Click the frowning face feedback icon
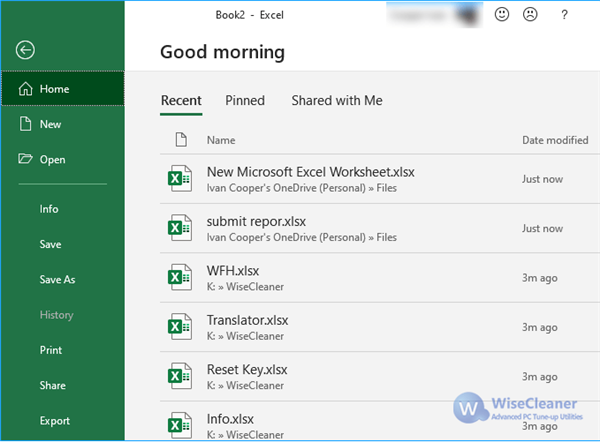Image resolution: width=600 pixels, height=442 pixels. point(530,15)
